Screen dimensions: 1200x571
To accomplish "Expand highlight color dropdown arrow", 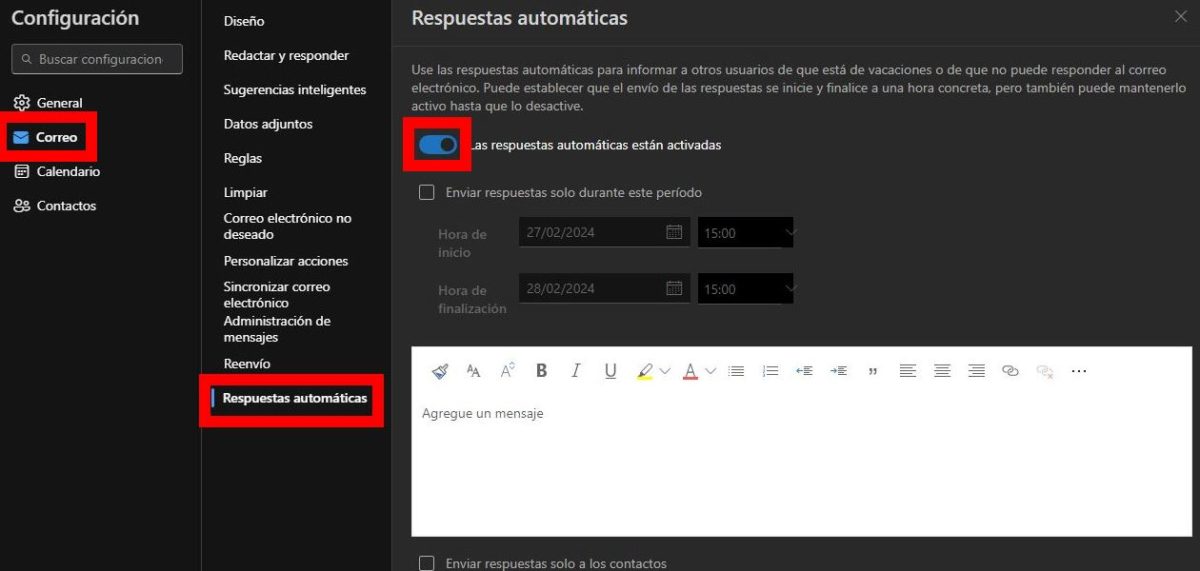I will (664, 371).
